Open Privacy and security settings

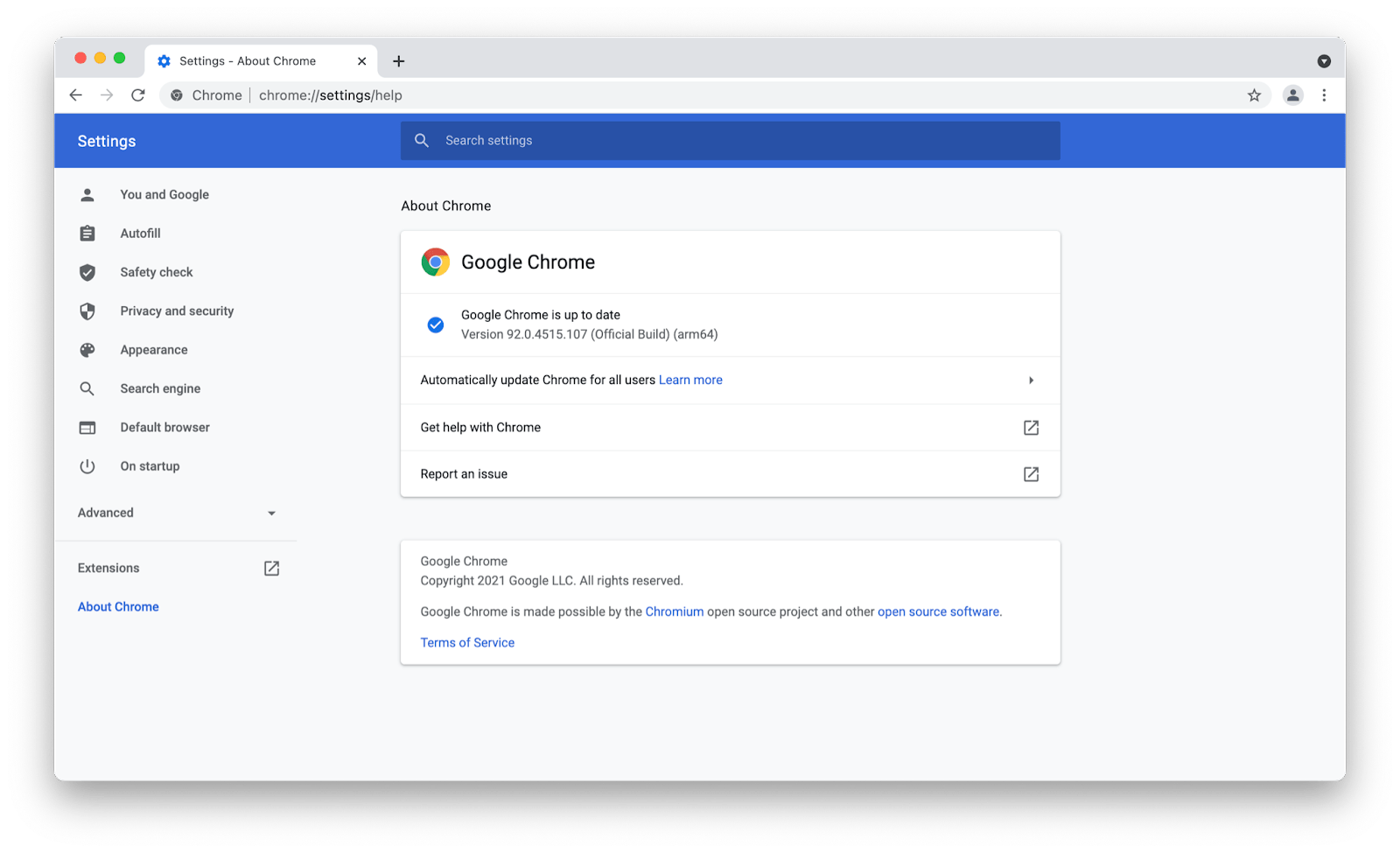pos(177,311)
